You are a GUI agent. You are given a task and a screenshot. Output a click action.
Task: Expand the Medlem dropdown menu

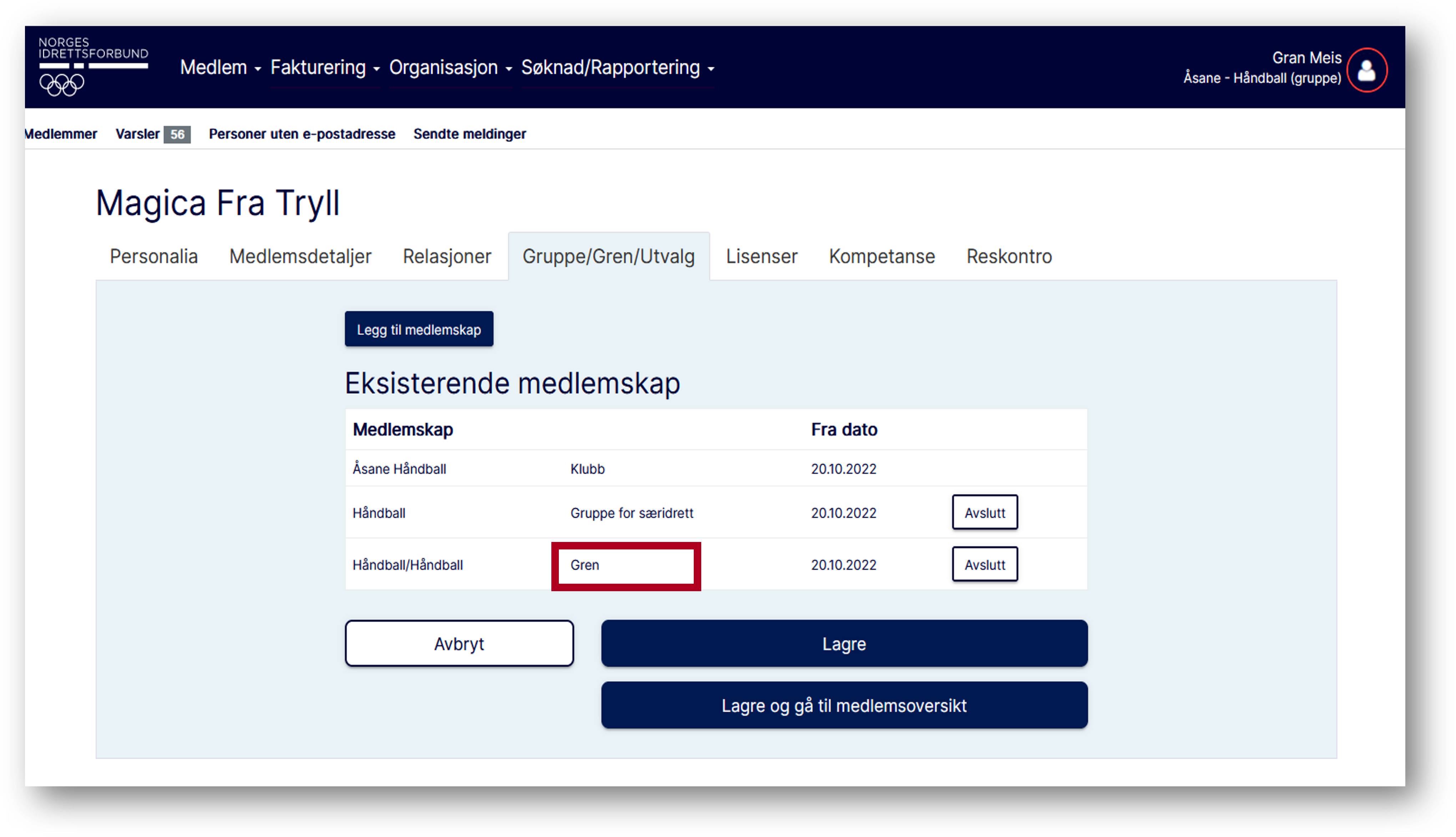(220, 68)
